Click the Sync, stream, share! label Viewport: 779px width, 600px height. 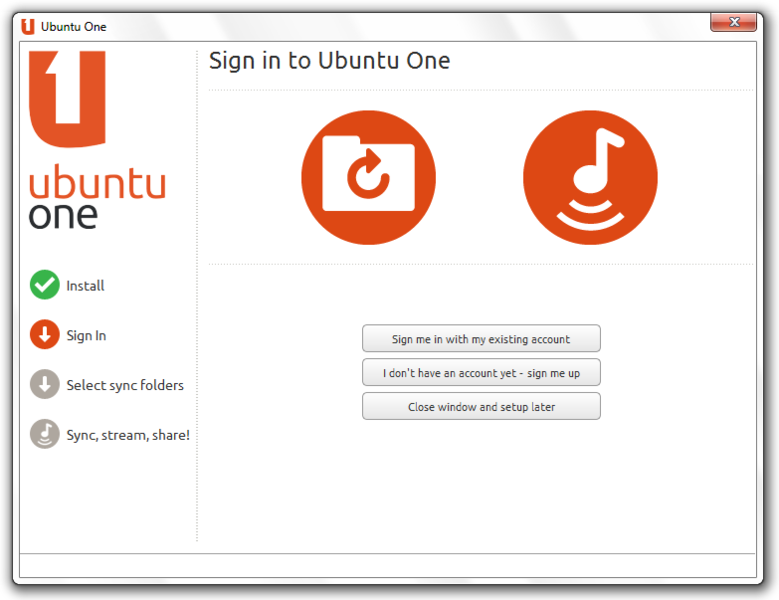click(128, 435)
